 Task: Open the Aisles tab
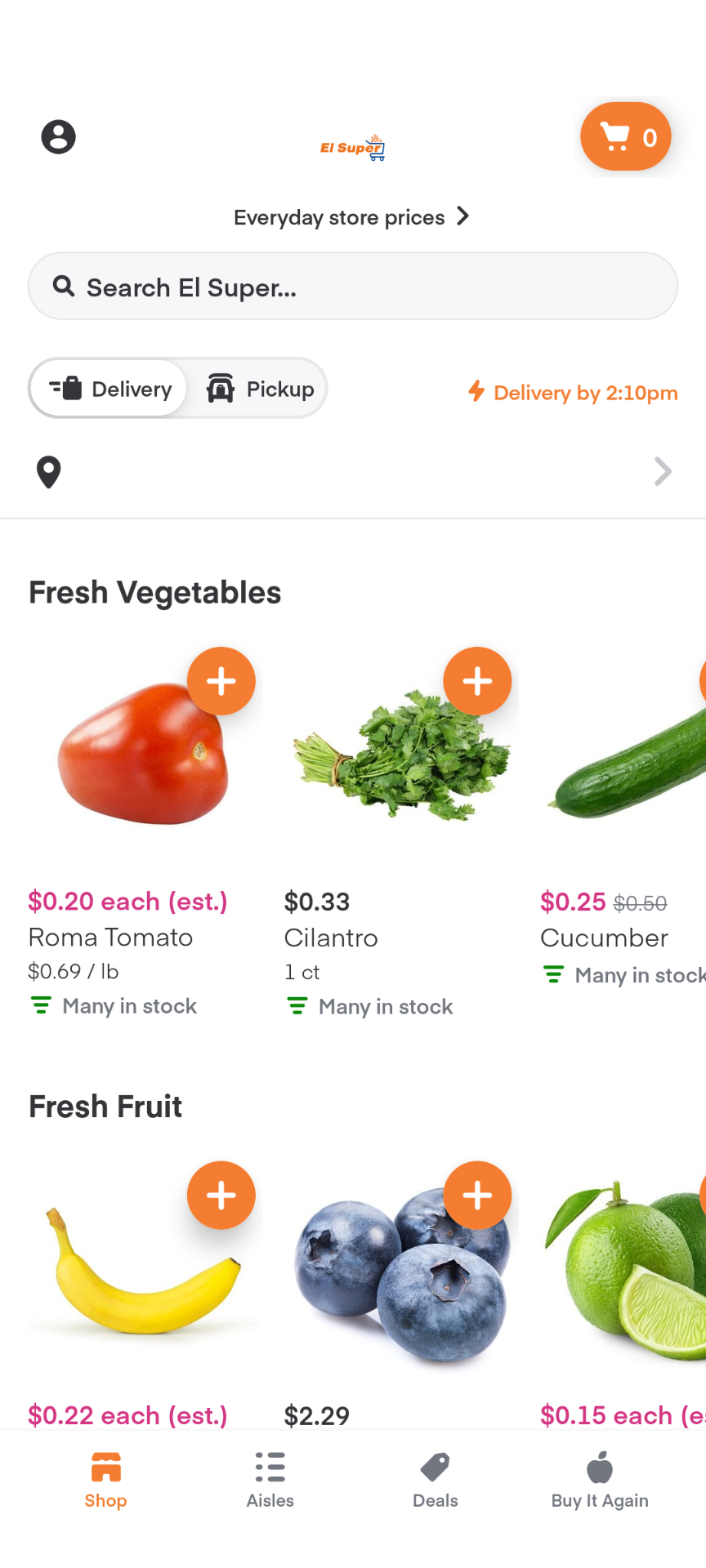[270, 1480]
